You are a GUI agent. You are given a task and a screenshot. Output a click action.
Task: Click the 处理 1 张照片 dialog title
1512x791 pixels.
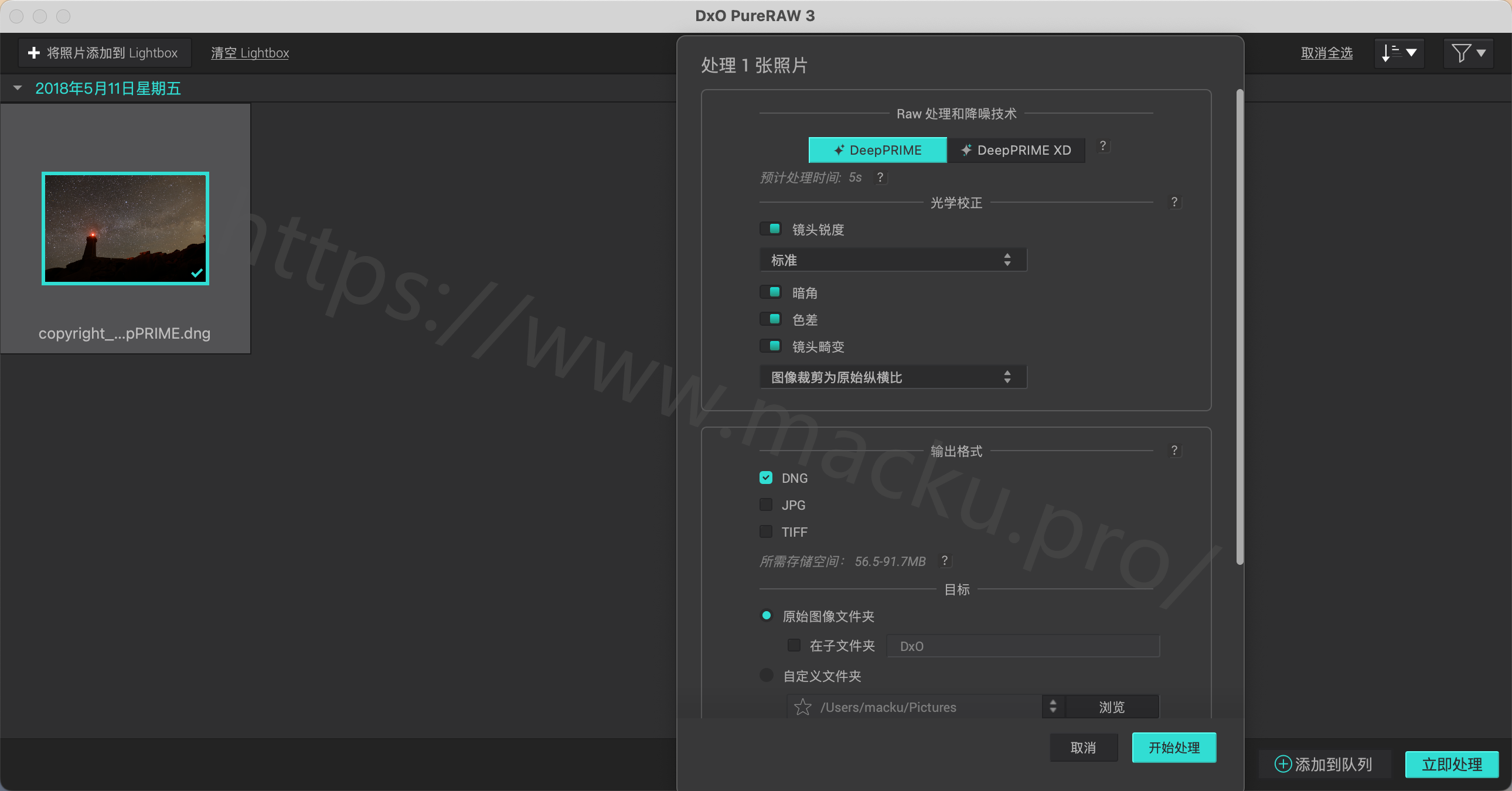754,65
